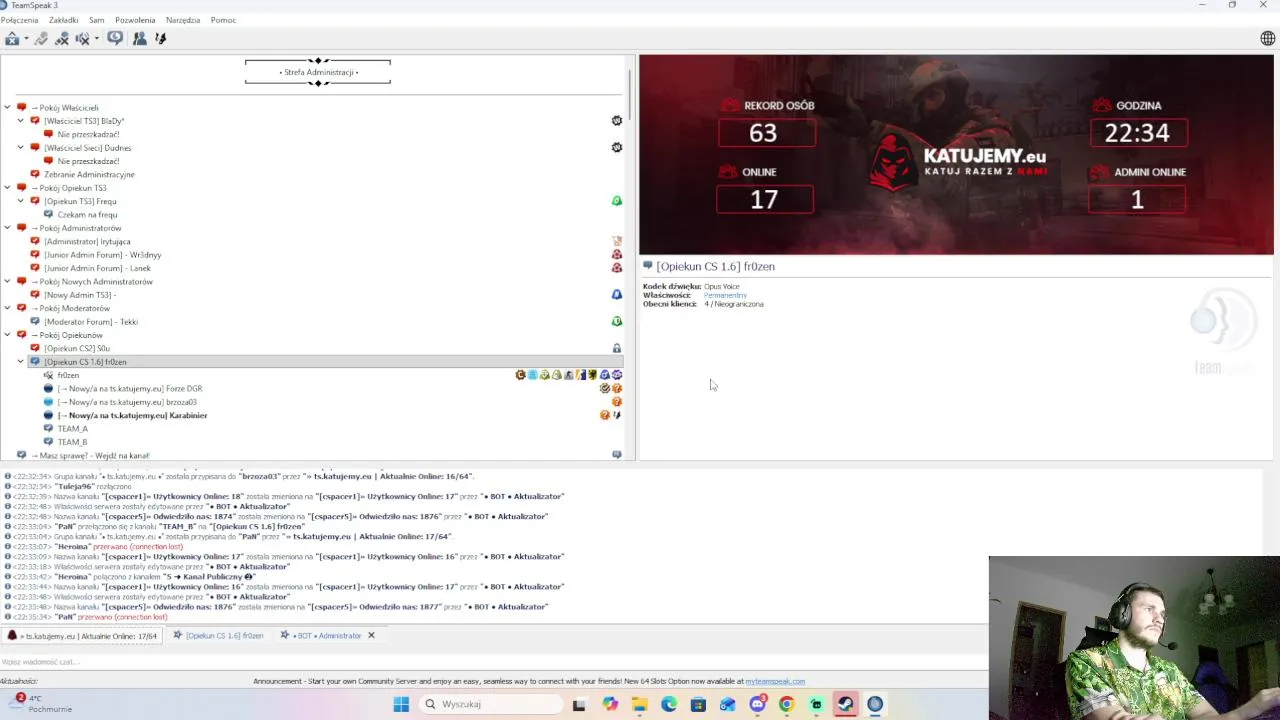
Task: Open the myteamspeak.com announcement link
Action: click(775, 682)
